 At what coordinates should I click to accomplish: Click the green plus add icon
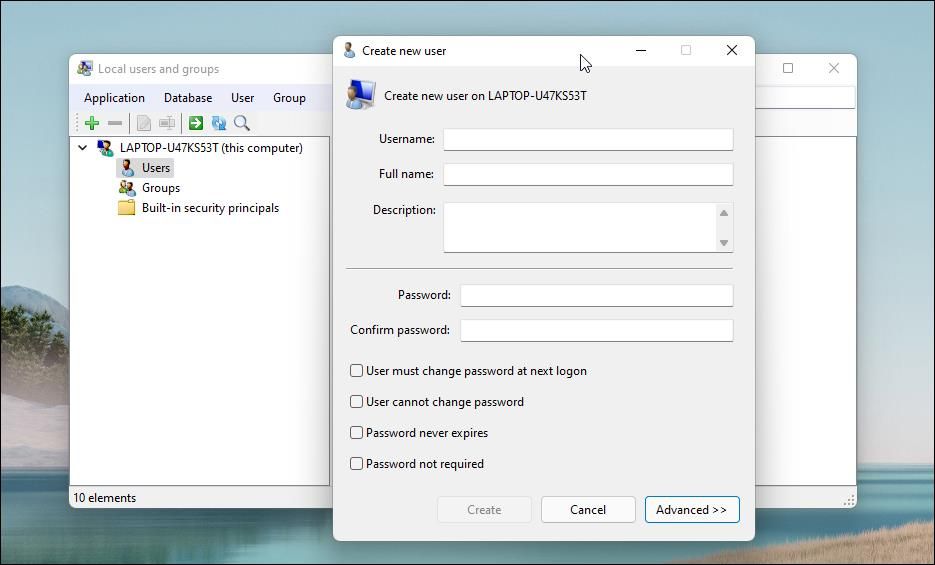click(92, 123)
